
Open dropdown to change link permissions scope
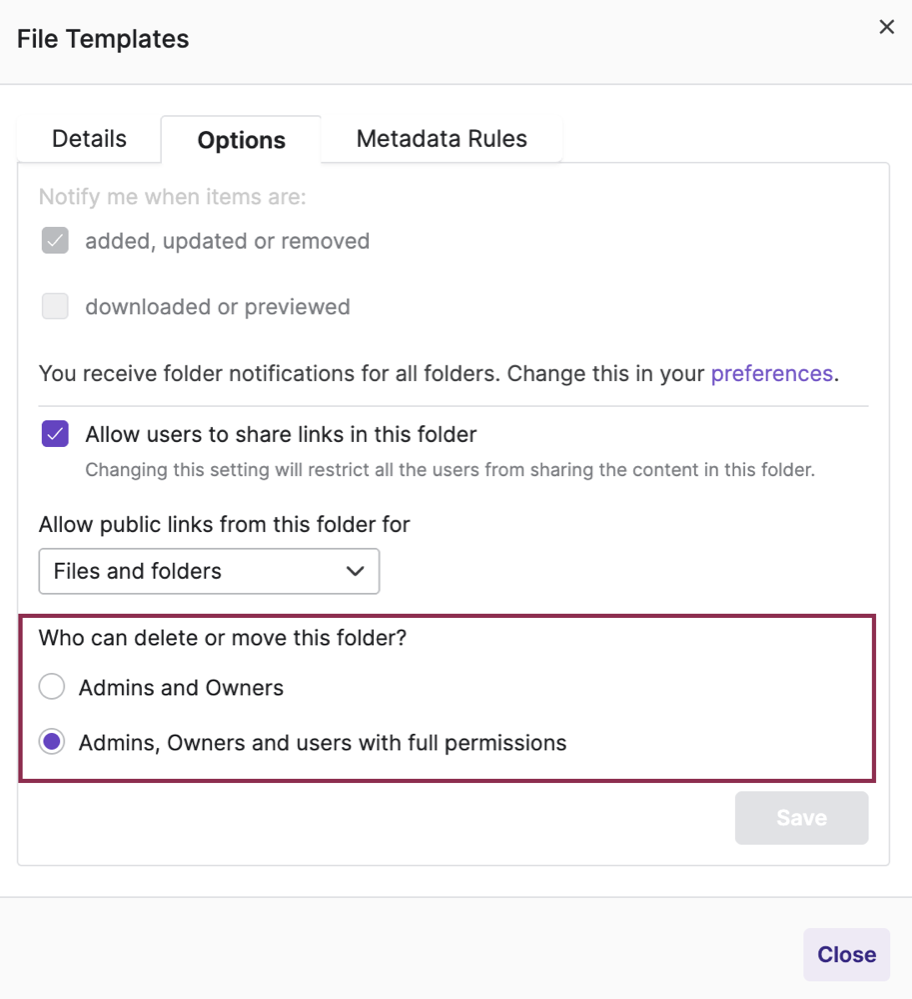[x=209, y=571]
